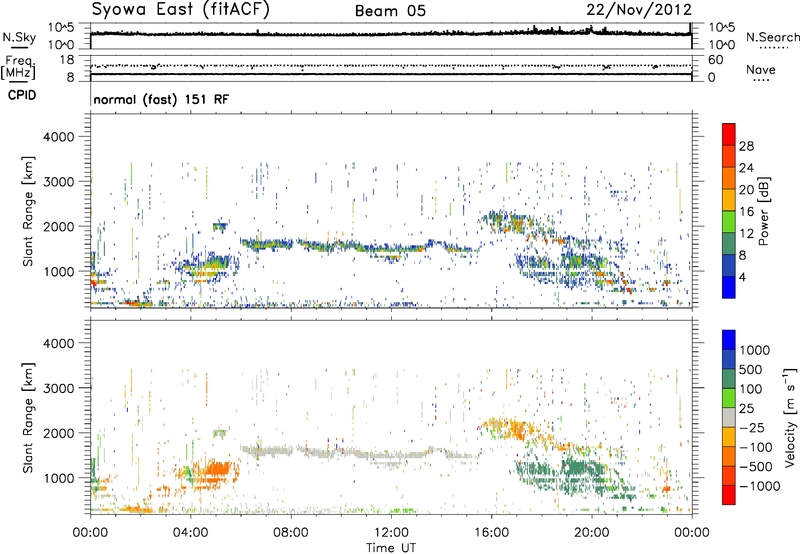Click the '60' Nave axis tick
The height and width of the screenshot is (554, 800).
(716, 60)
